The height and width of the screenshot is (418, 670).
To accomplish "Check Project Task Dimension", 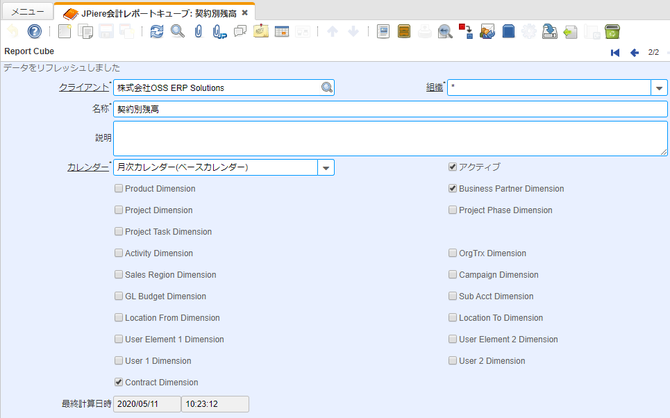I will click(119, 231).
